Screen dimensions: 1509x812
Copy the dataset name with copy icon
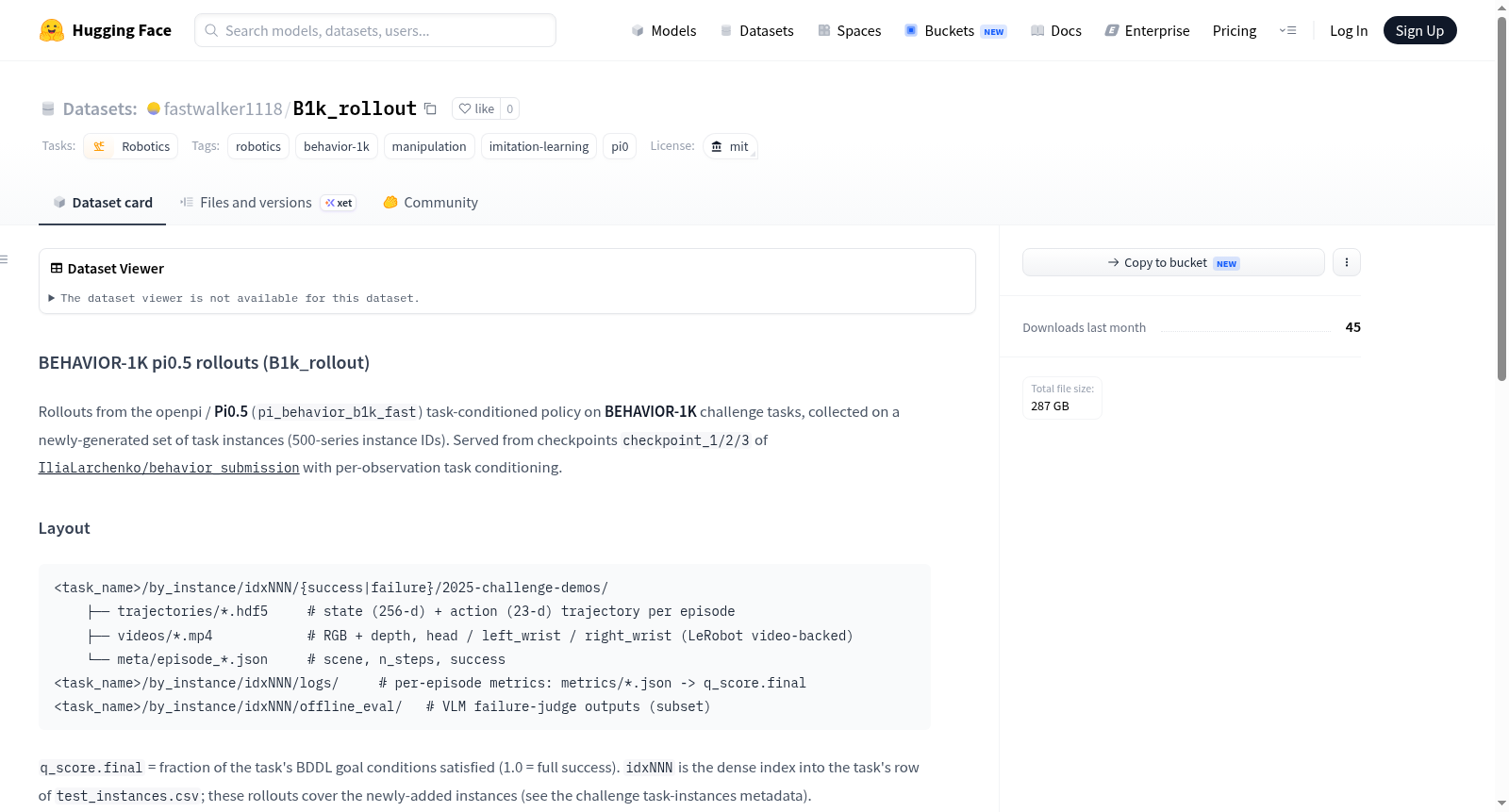(x=430, y=108)
